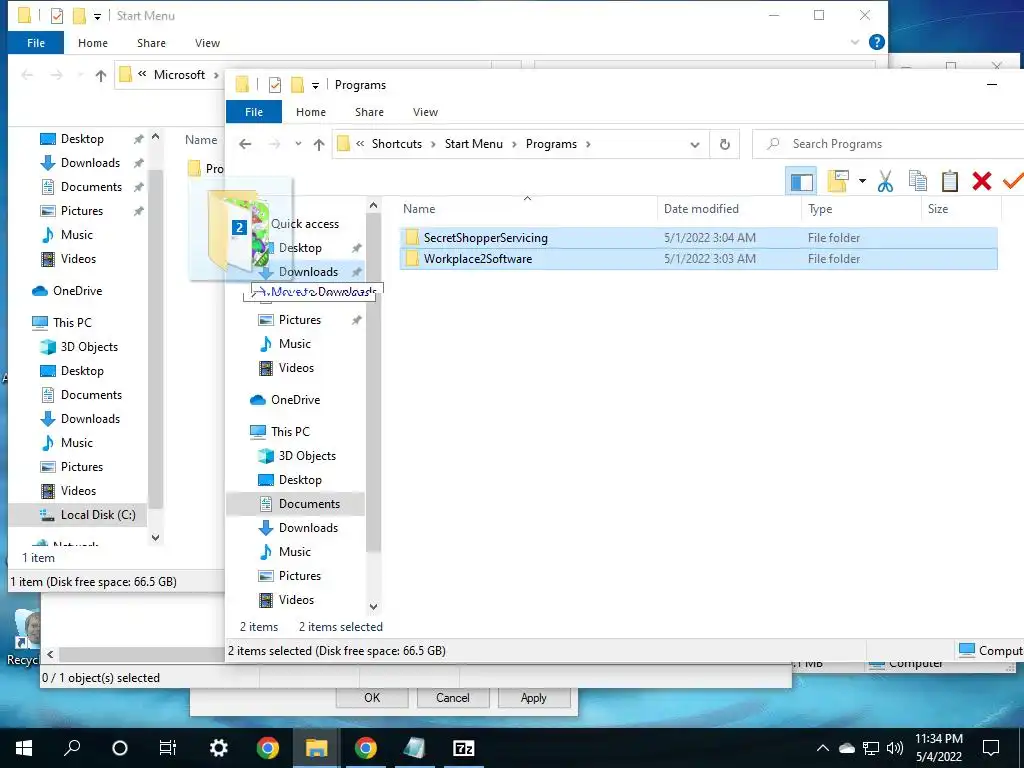Open Share tab in Programs window
1024x768 pixels.
click(x=369, y=112)
